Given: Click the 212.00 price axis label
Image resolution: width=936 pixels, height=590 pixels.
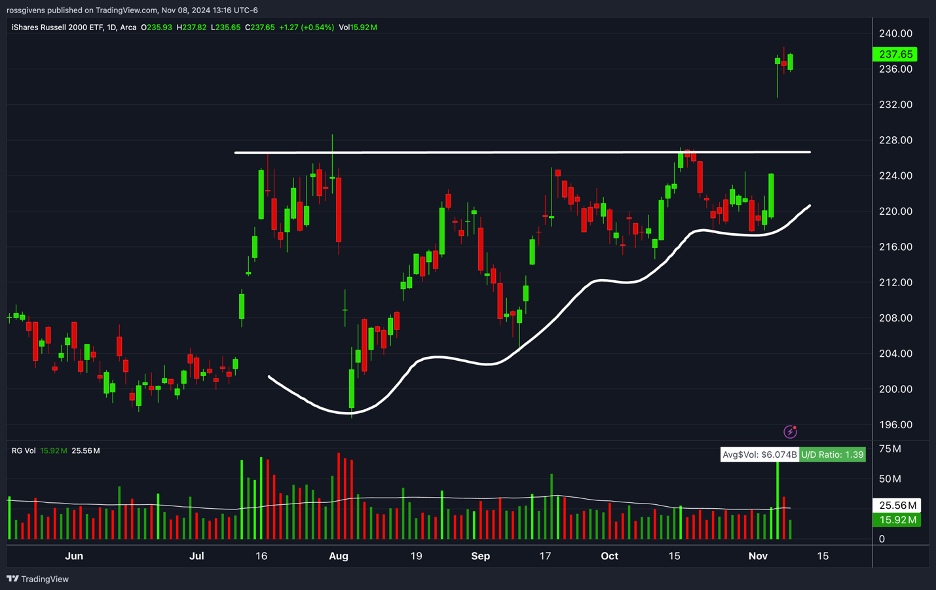Looking at the screenshot, I should click(895, 282).
